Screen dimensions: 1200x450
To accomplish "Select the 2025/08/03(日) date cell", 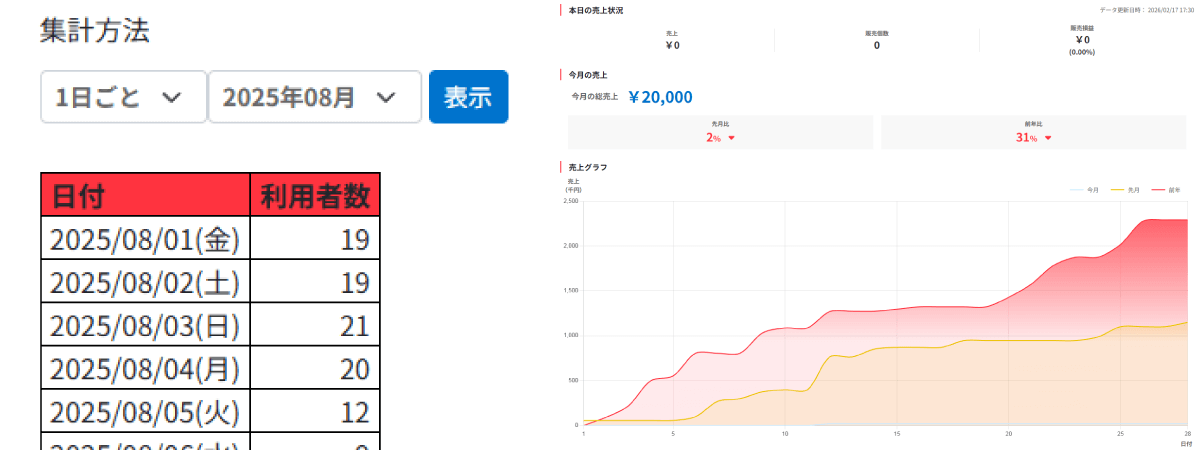I will 145,325.
